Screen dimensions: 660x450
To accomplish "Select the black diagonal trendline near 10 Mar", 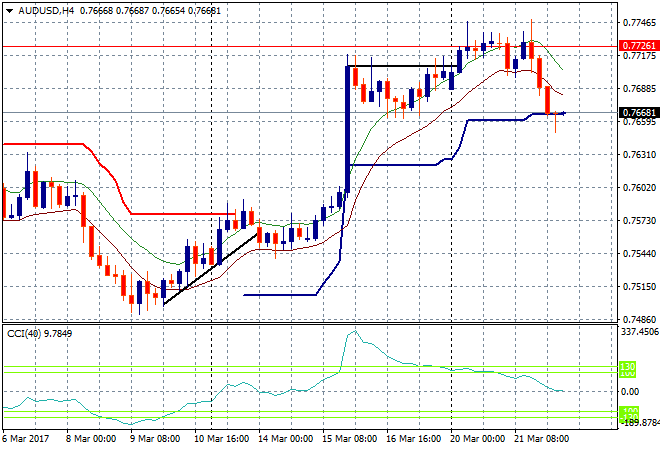I will (210, 269).
